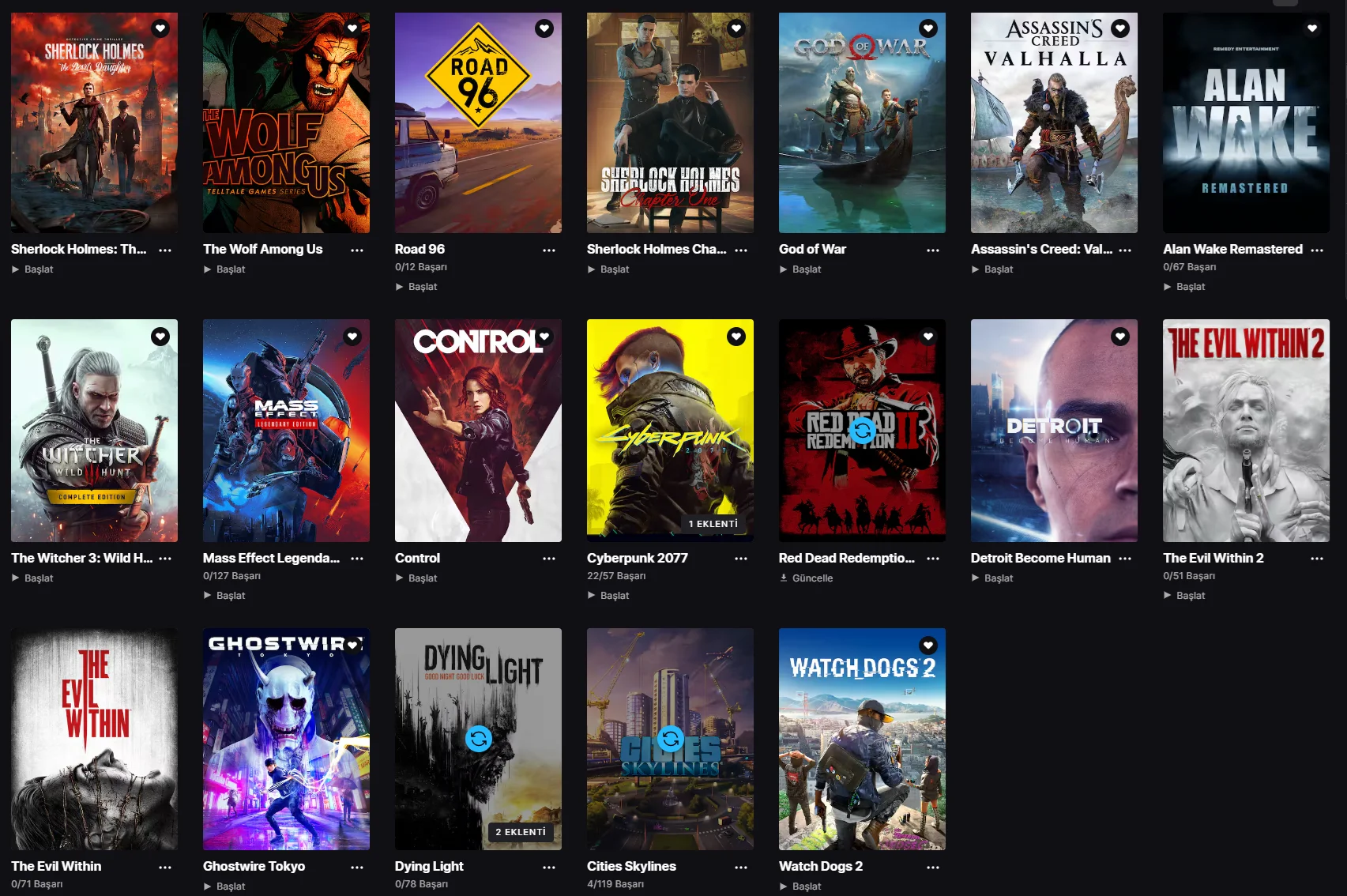This screenshot has width=1347, height=896.
Task: Open the Mass Effect Legendary Edition cover thumbnail
Action: point(286,431)
